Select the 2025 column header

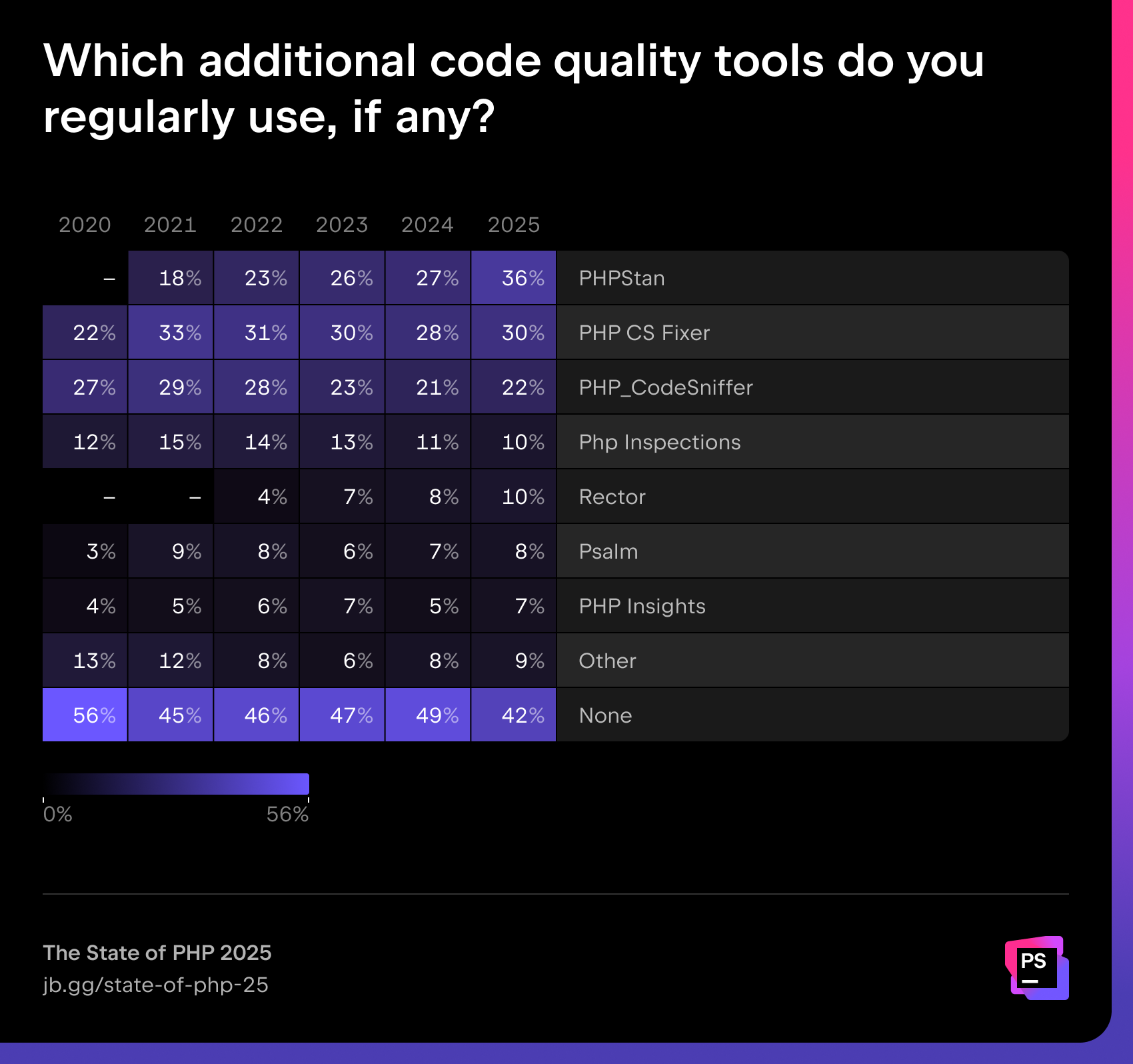[x=513, y=225]
